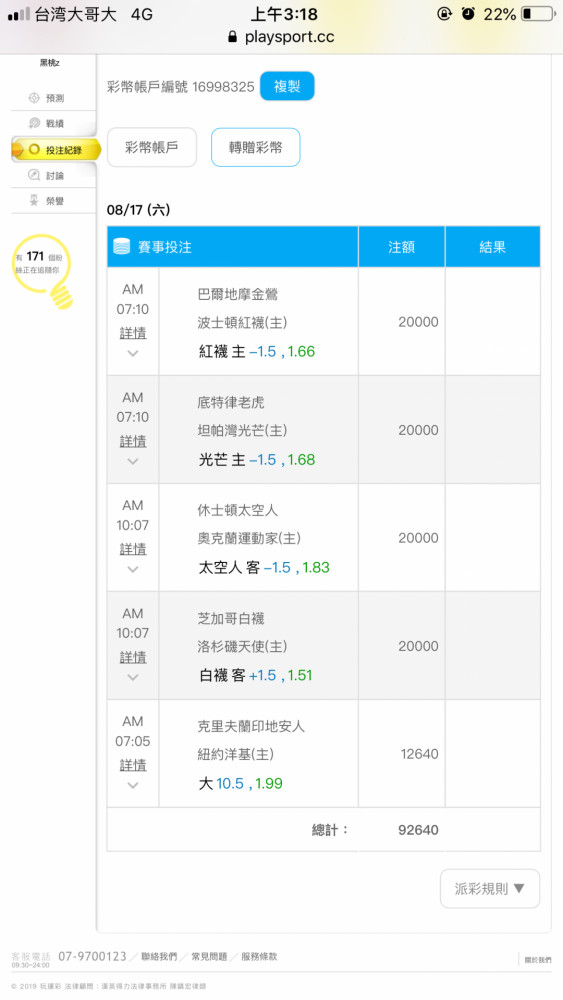
Task: Expand the chevron under the 大 10.5 bet
Action: coord(133,786)
